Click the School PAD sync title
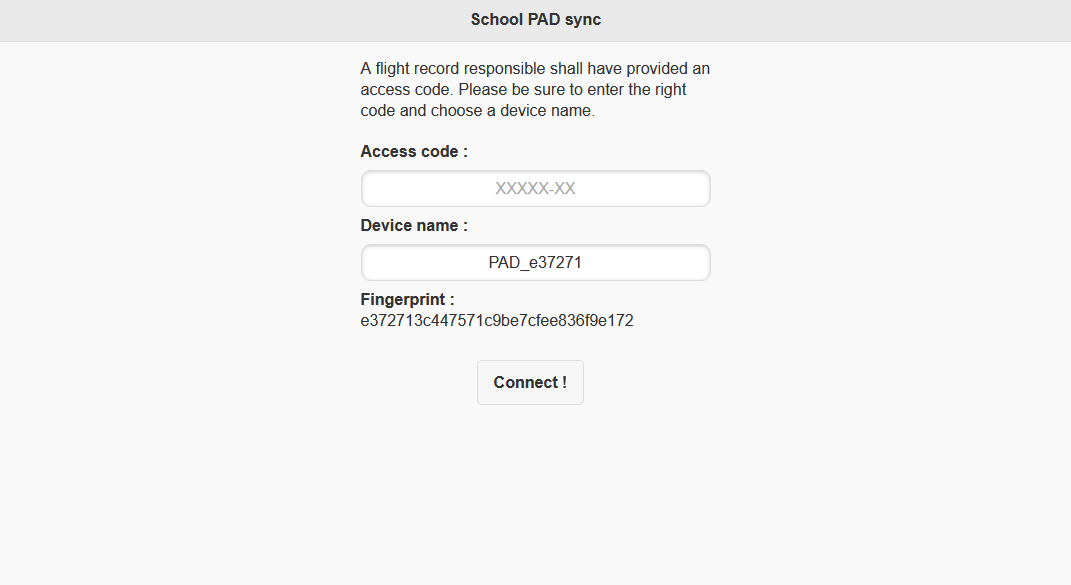This screenshot has width=1071, height=585. click(x=535, y=20)
